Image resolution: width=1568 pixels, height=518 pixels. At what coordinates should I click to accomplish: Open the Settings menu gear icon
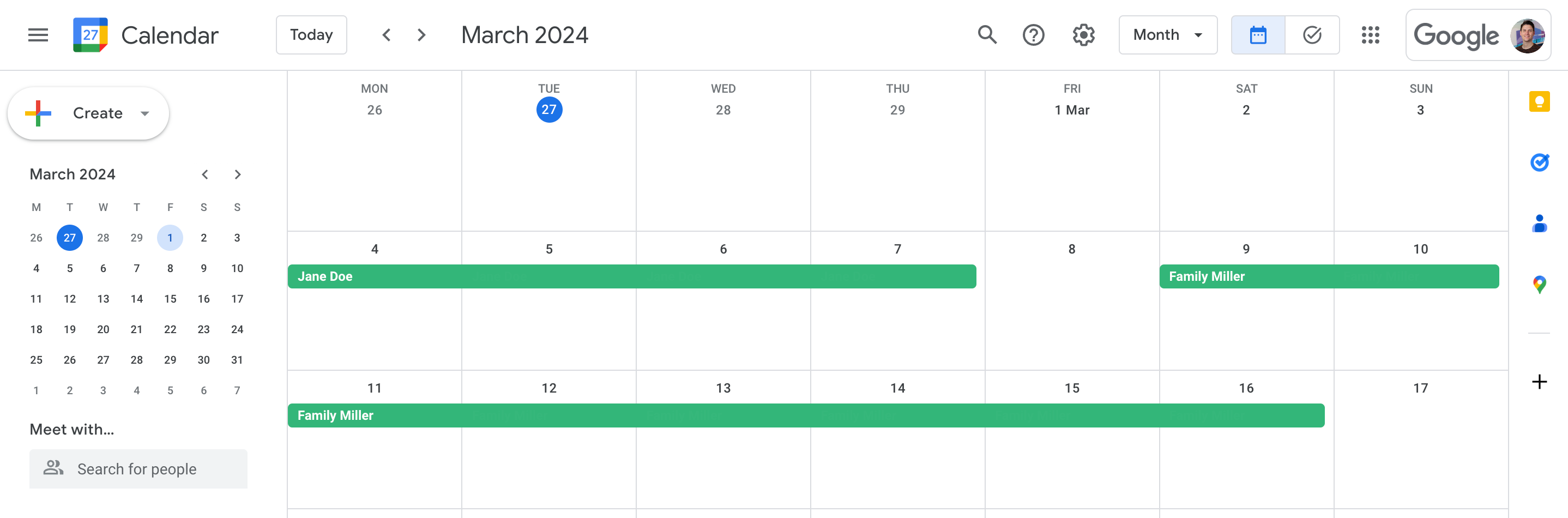(x=1083, y=35)
